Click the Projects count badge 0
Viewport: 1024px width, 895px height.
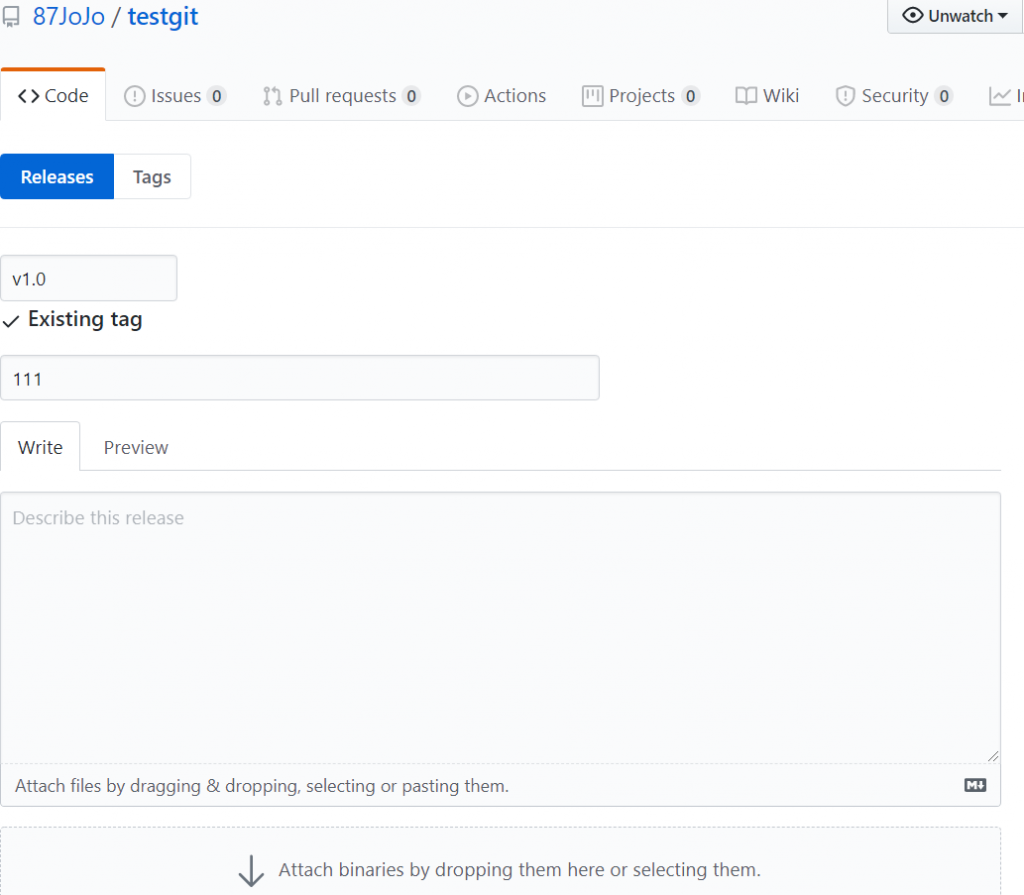[690, 96]
